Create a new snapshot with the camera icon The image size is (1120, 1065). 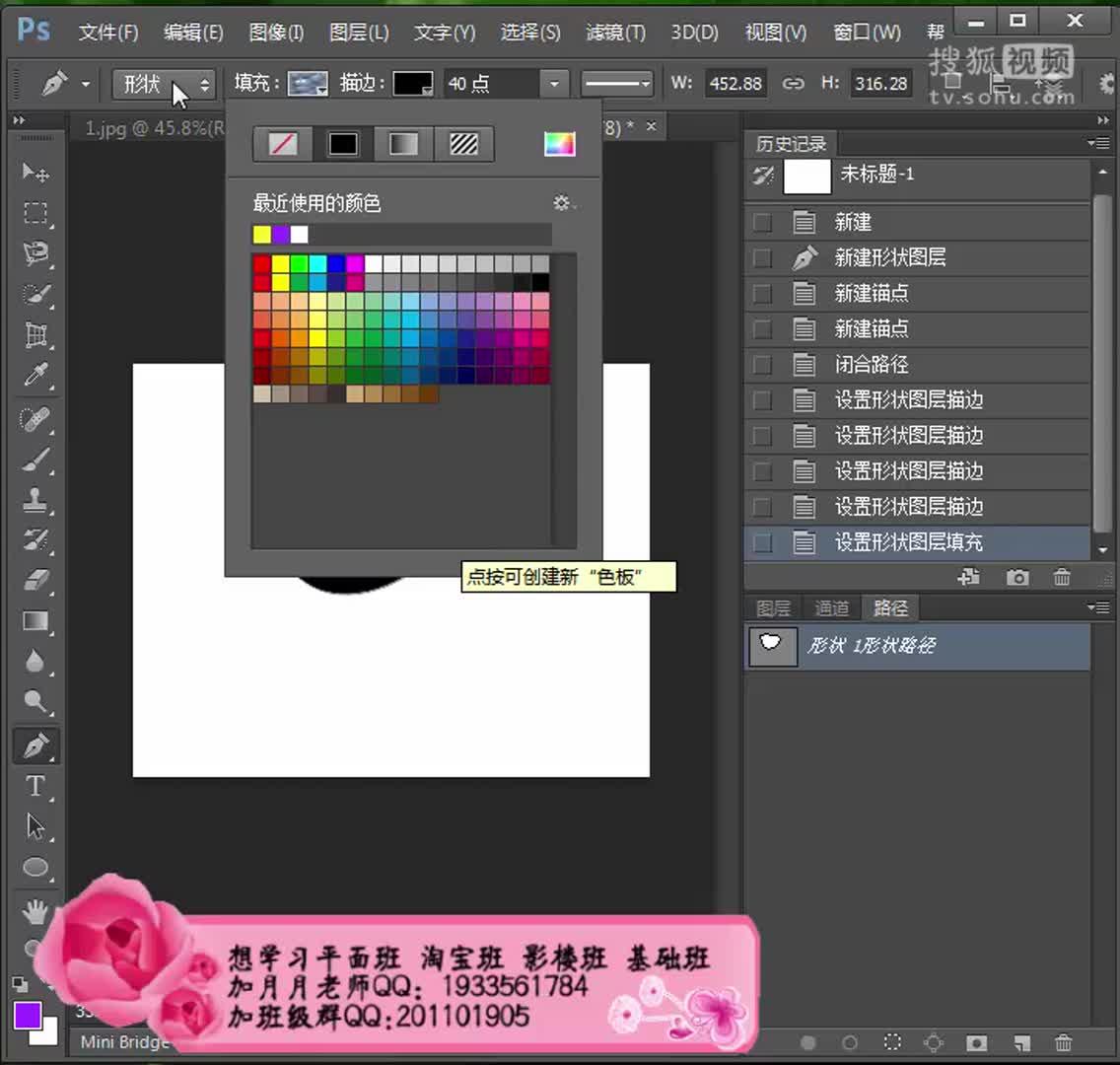(1015, 578)
